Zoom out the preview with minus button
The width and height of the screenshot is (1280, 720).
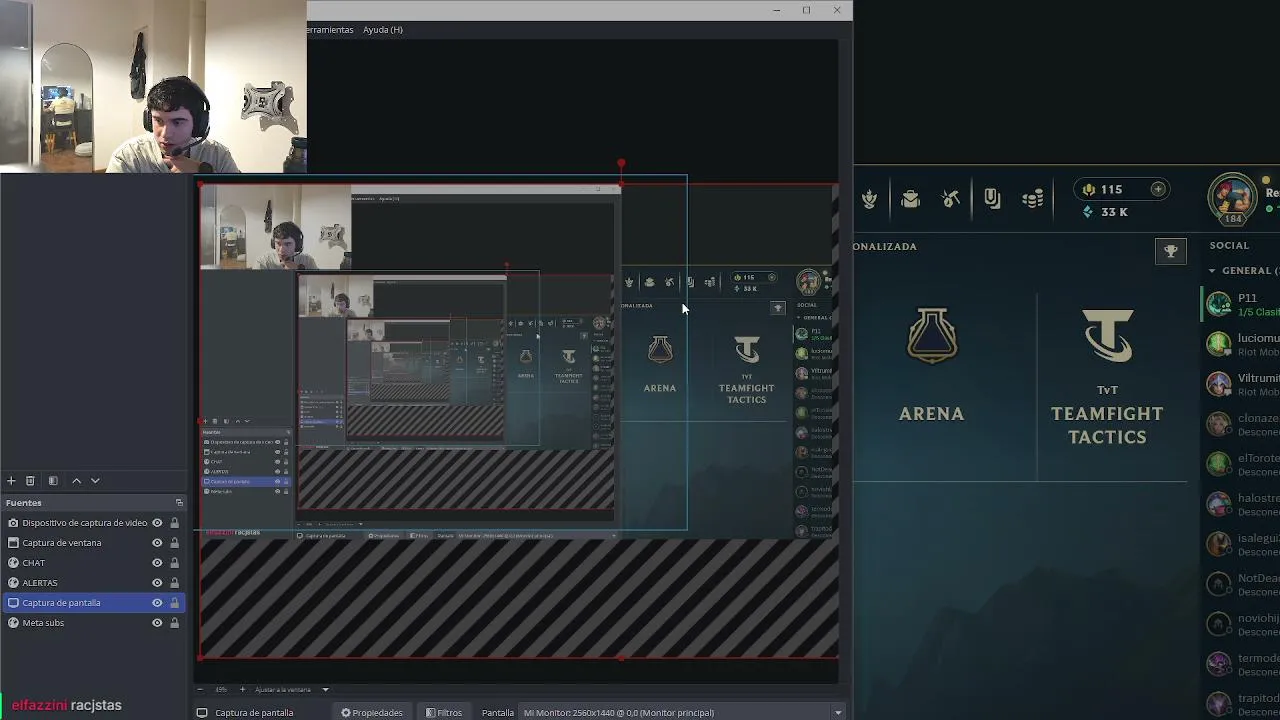click(x=199, y=689)
